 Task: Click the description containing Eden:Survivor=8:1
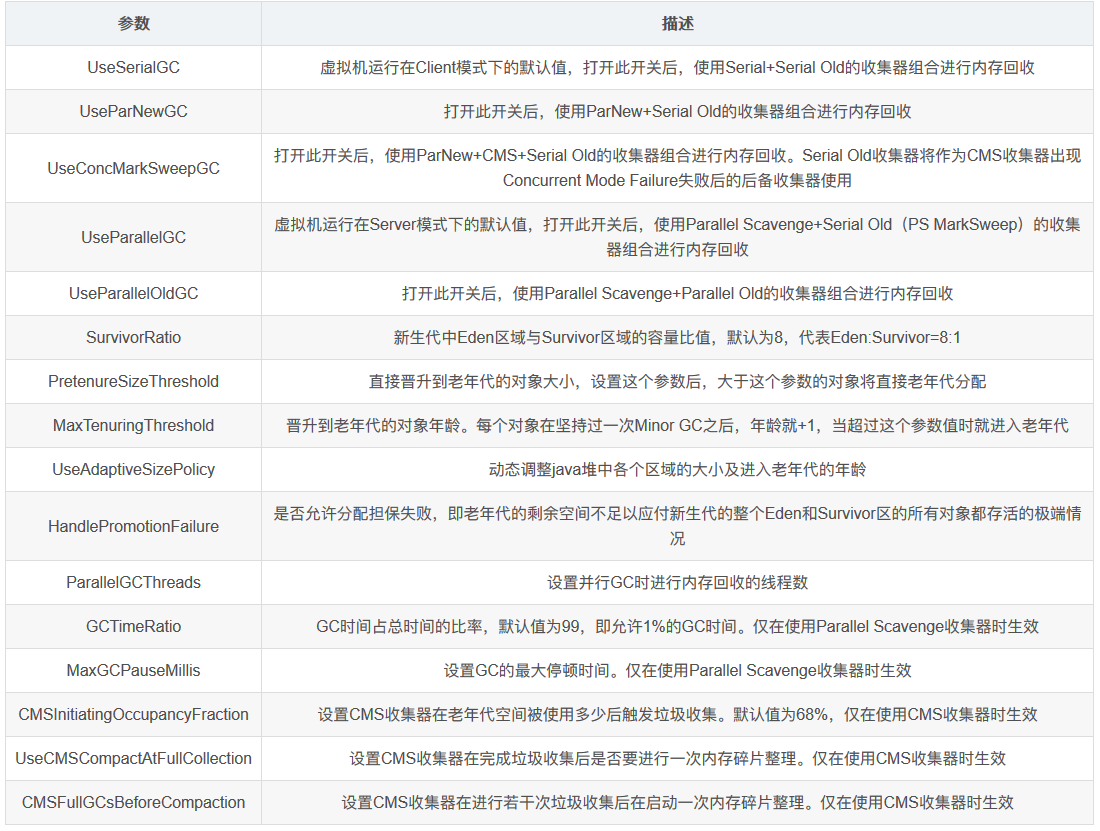tap(677, 337)
